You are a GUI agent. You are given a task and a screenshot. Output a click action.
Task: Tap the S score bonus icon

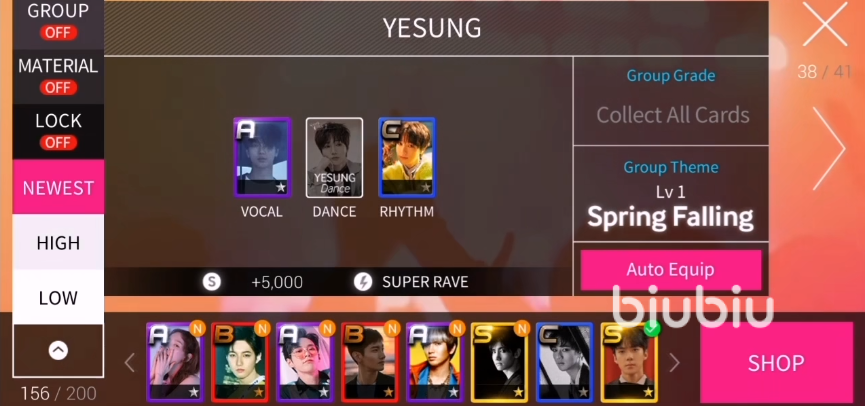[x=211, y=282]
